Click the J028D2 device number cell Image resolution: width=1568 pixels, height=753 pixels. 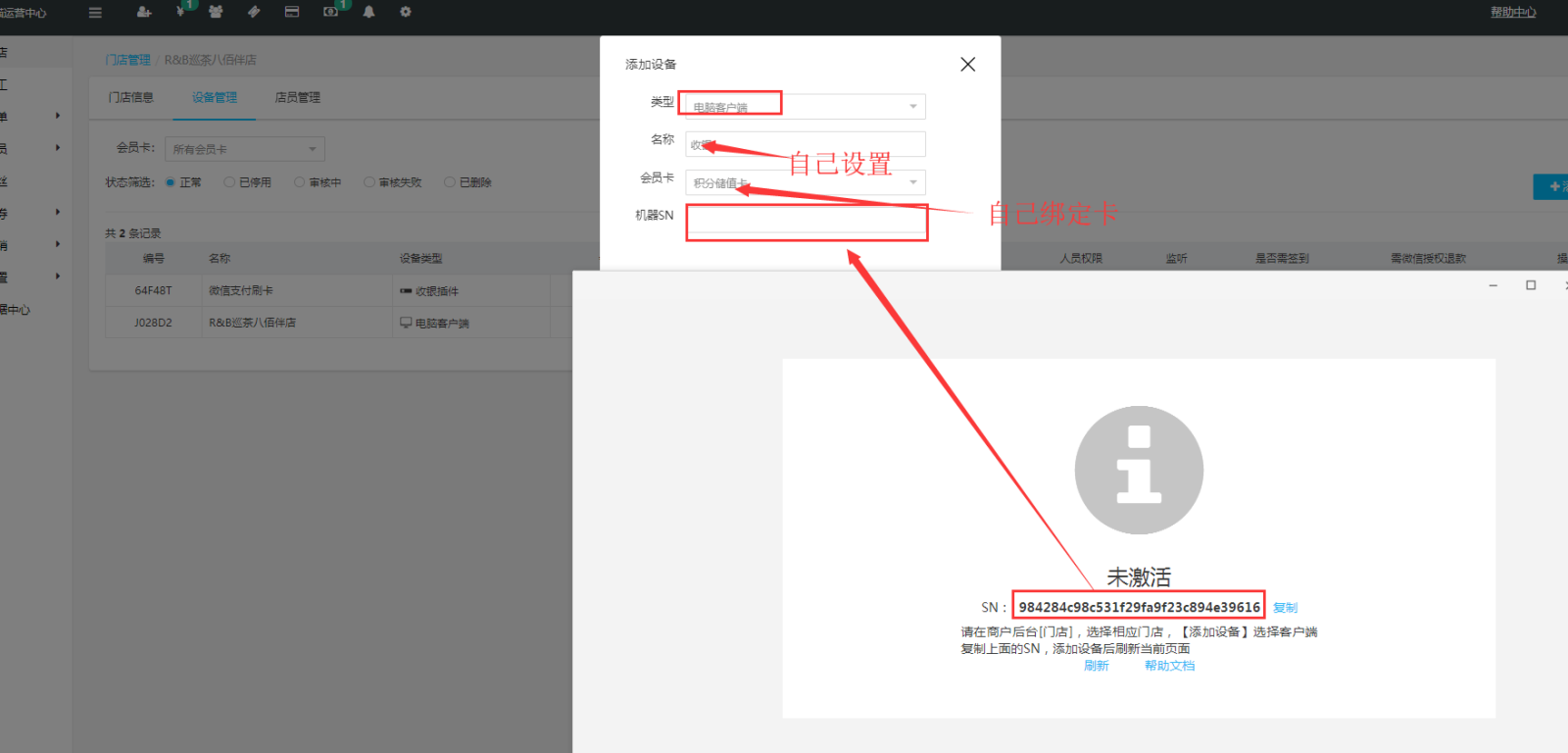(153, 323)
